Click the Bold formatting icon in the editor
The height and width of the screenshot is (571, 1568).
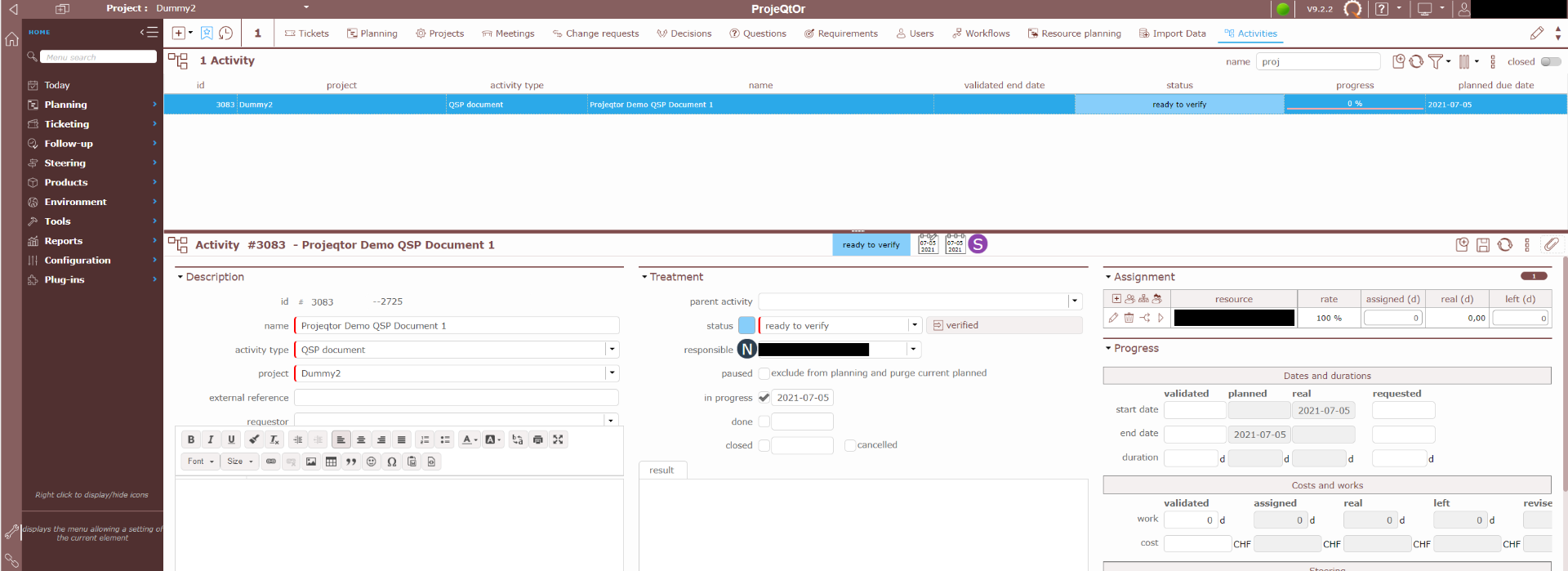pos(191,439)
